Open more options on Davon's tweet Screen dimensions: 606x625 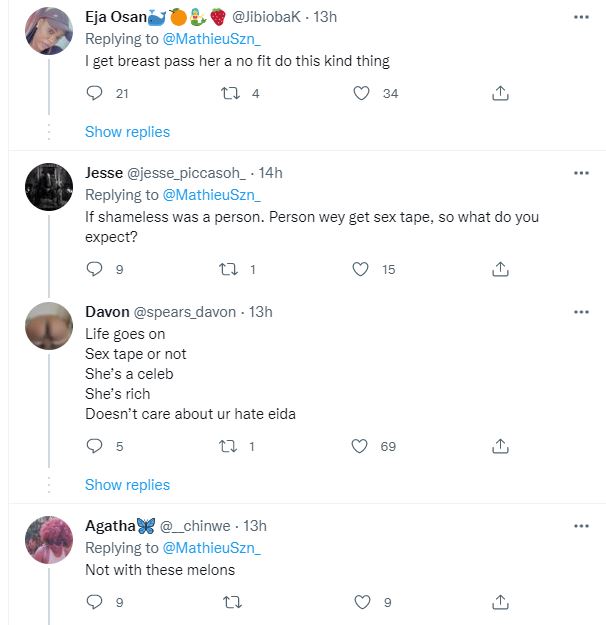coord(581,312)
